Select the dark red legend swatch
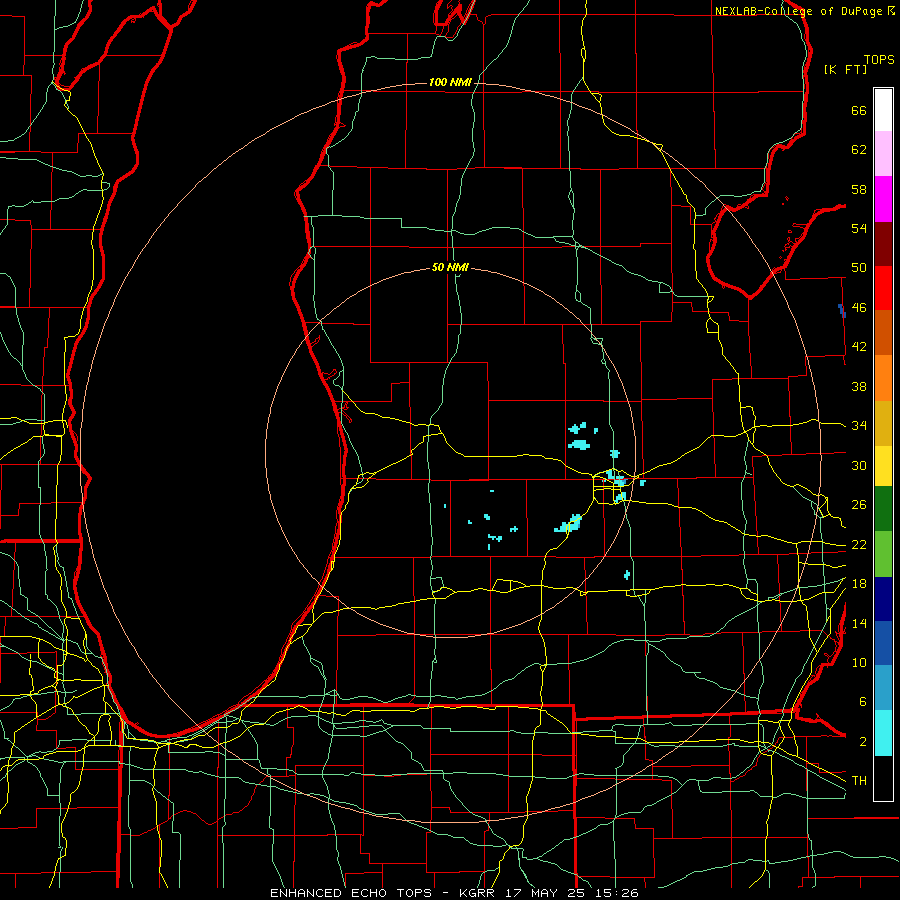The height and width of the screenshot is (900, 900). click(883, 244)
